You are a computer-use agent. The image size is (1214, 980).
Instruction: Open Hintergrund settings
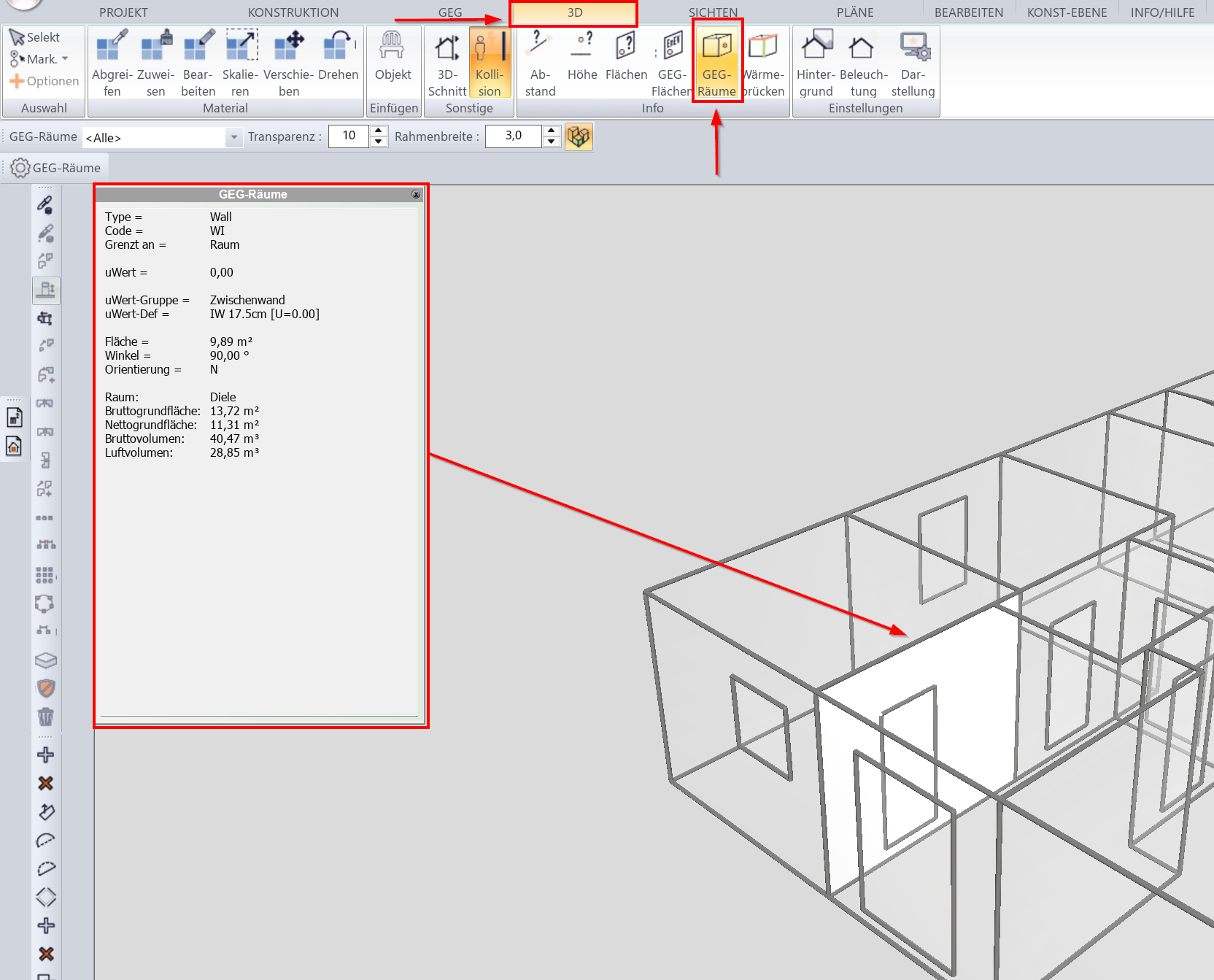[816, 63]
